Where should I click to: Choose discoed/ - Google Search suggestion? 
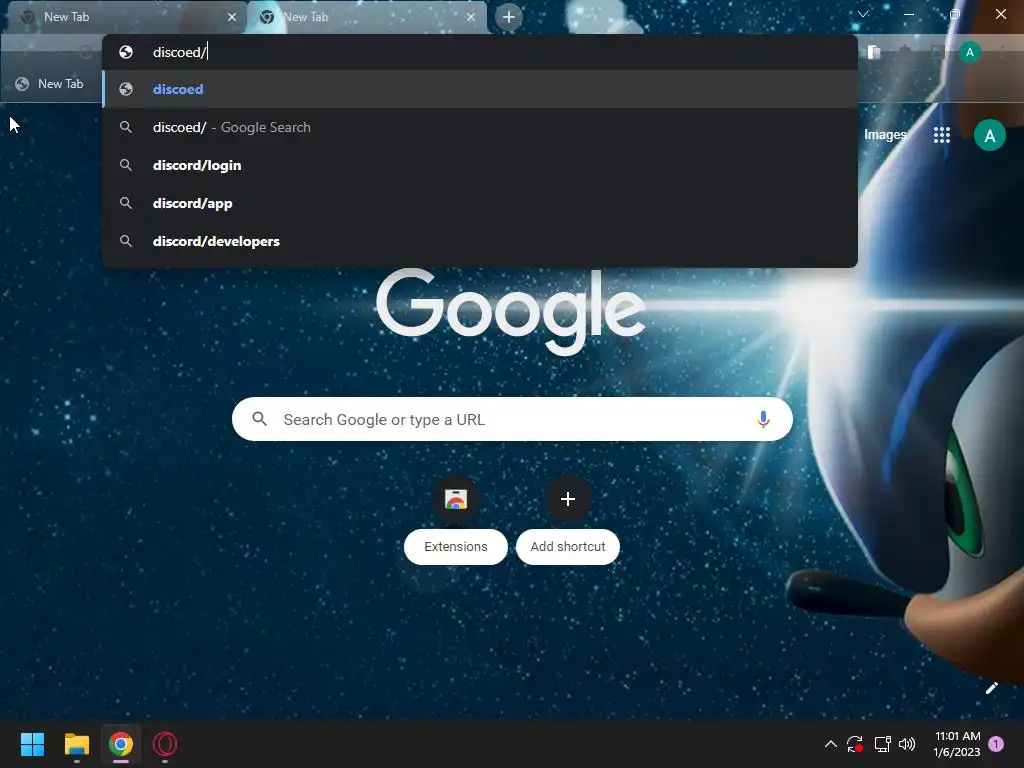pyautogui.click(x=480, y=127)
